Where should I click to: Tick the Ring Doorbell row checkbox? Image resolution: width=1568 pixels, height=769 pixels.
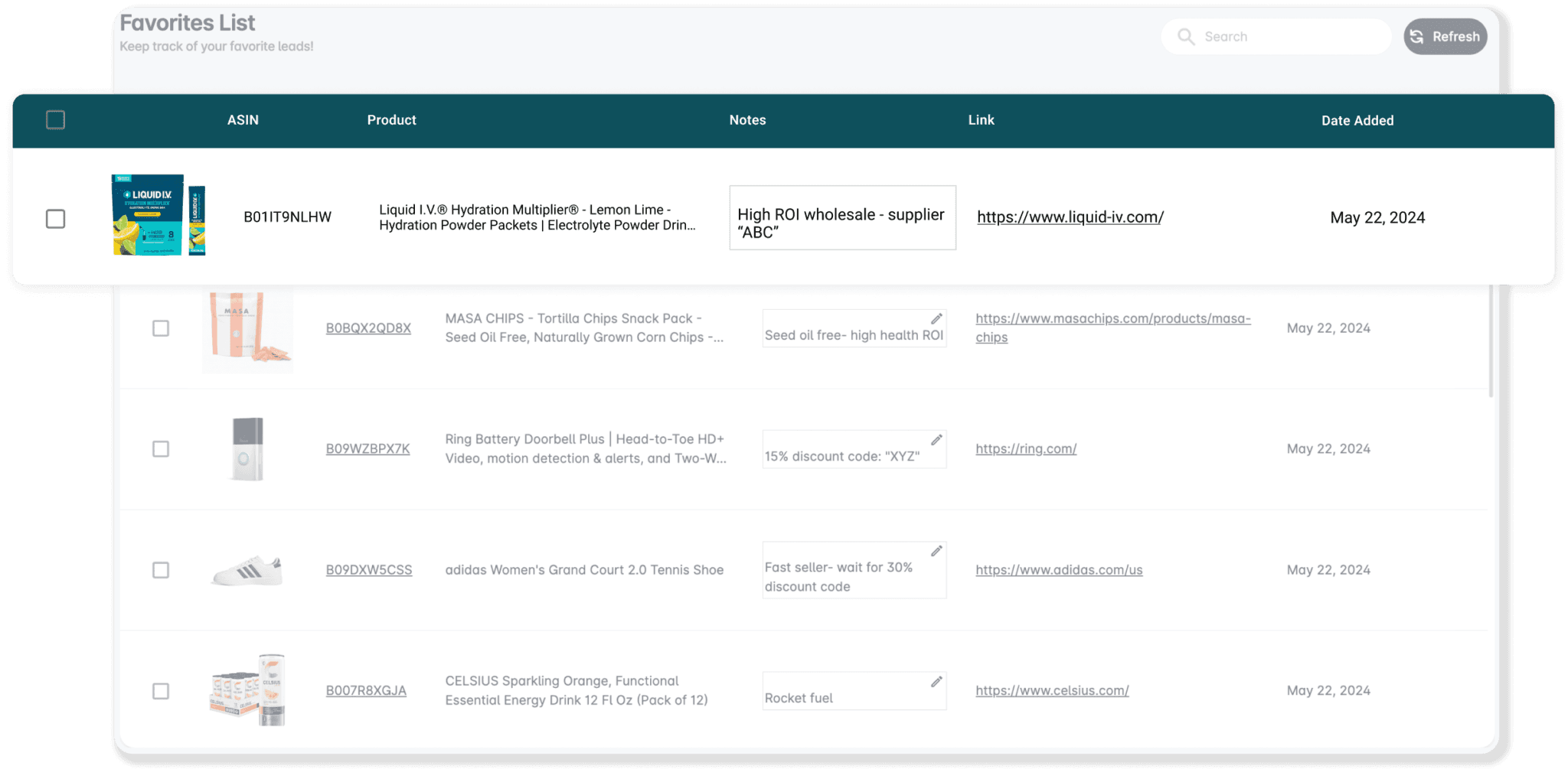click(x=161, y=449)
